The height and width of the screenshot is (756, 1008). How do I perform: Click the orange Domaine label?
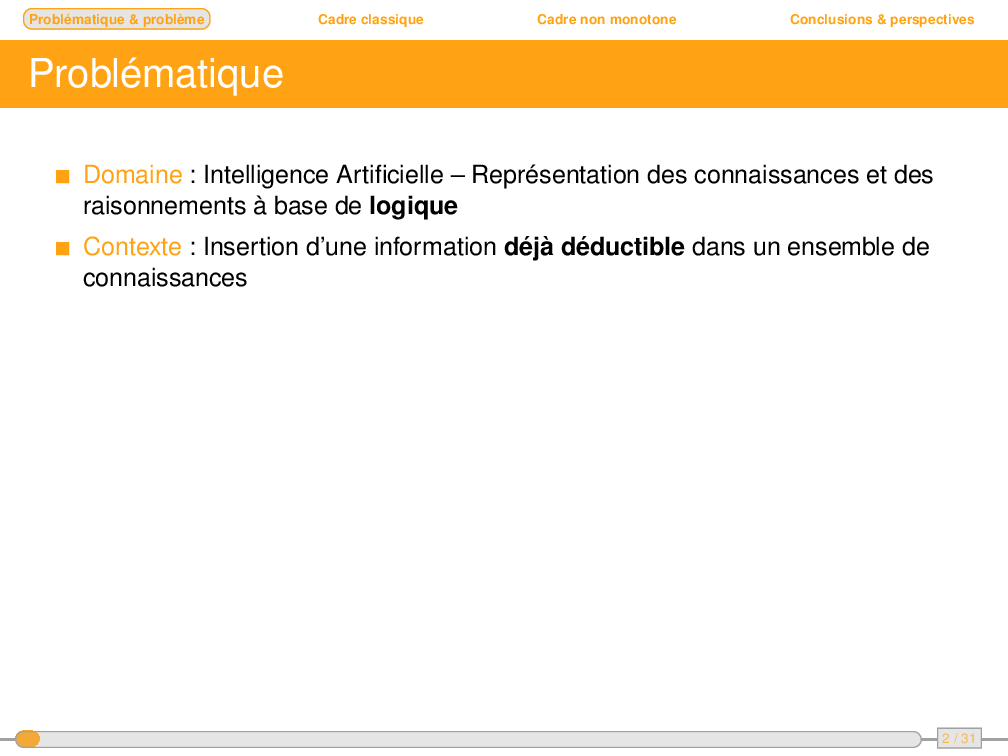pos(132,175)
